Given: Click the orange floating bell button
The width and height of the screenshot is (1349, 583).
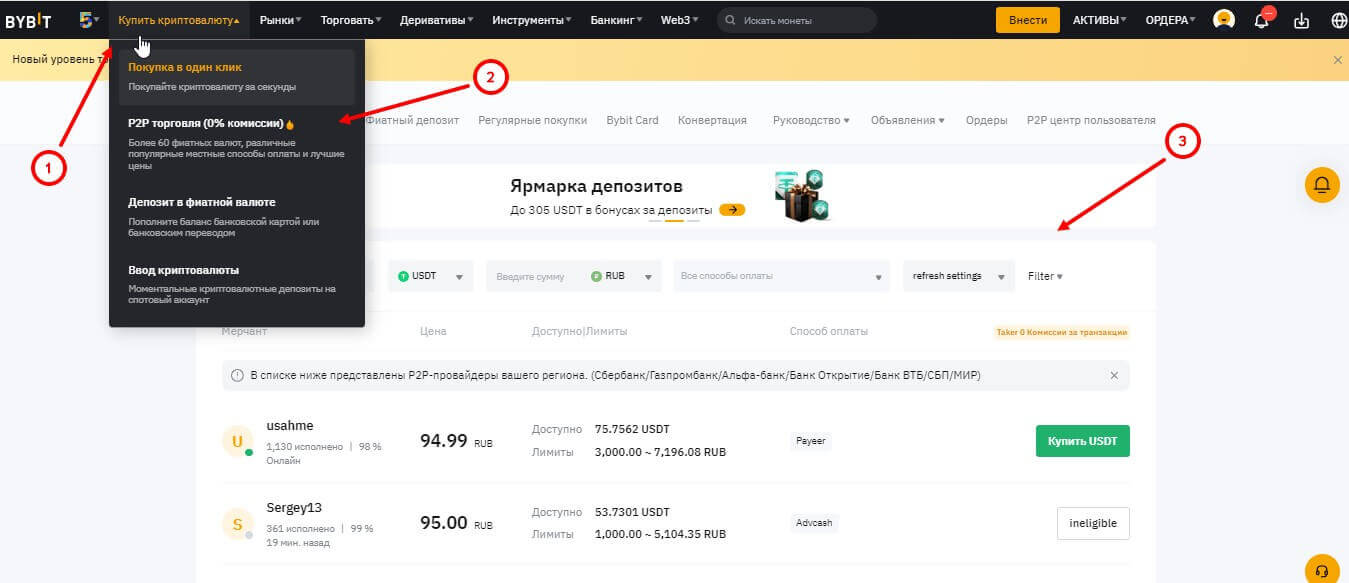Looking at the screenshot, I should pyautogui.click(x=1321, y=185).
